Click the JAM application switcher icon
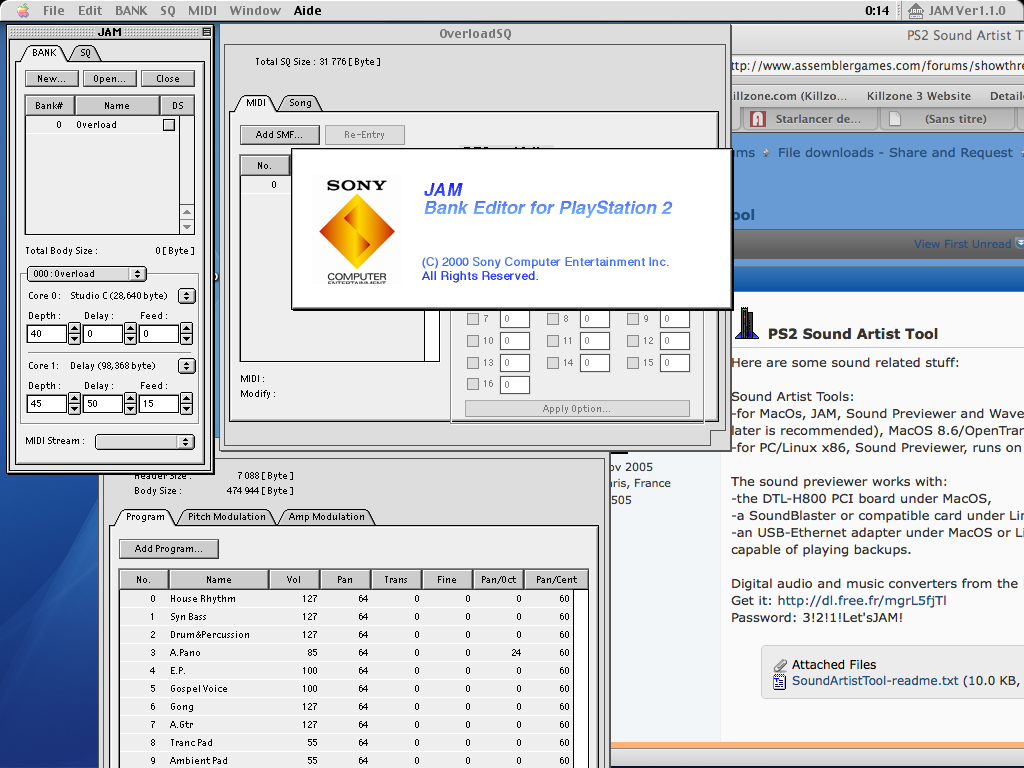Screen dimensions: 1024x768 [916, 10]
